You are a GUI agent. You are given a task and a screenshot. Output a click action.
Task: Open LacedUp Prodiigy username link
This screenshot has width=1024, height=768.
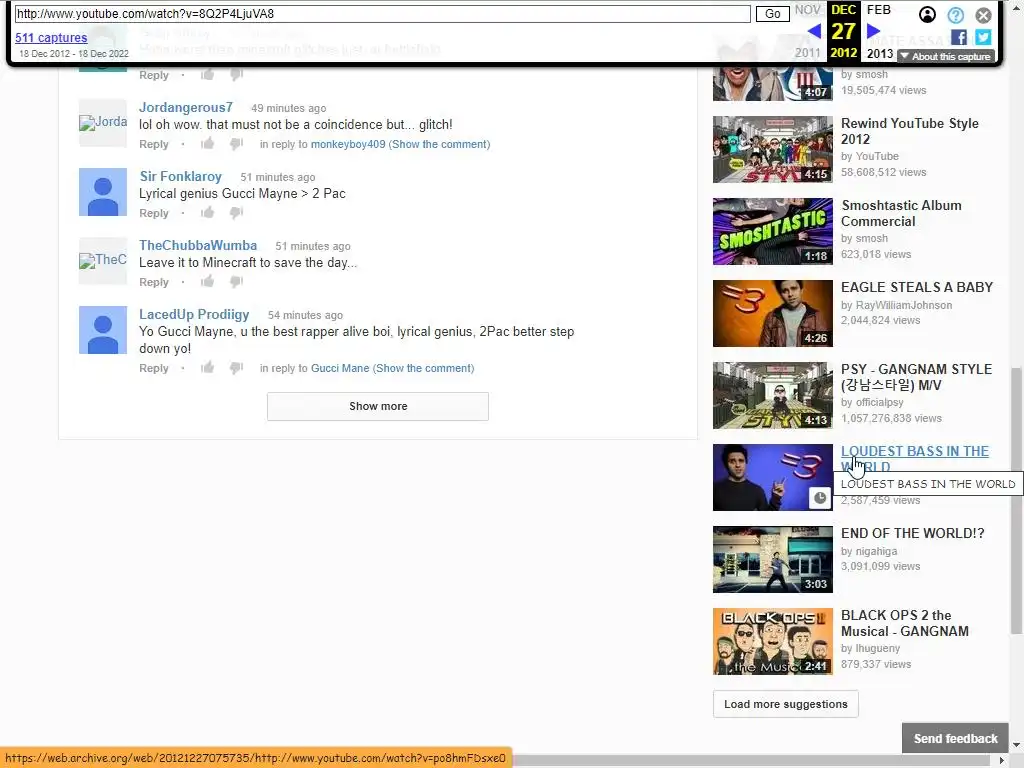(x=194, y=314)
